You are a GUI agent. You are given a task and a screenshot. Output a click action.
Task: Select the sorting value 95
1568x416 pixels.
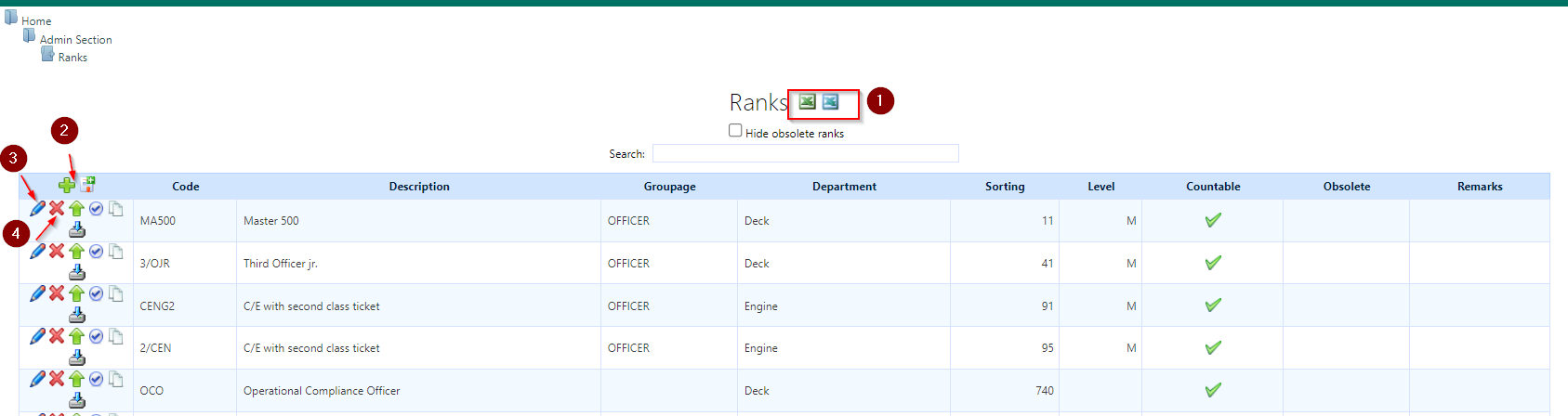click(x=1048, y=348)
